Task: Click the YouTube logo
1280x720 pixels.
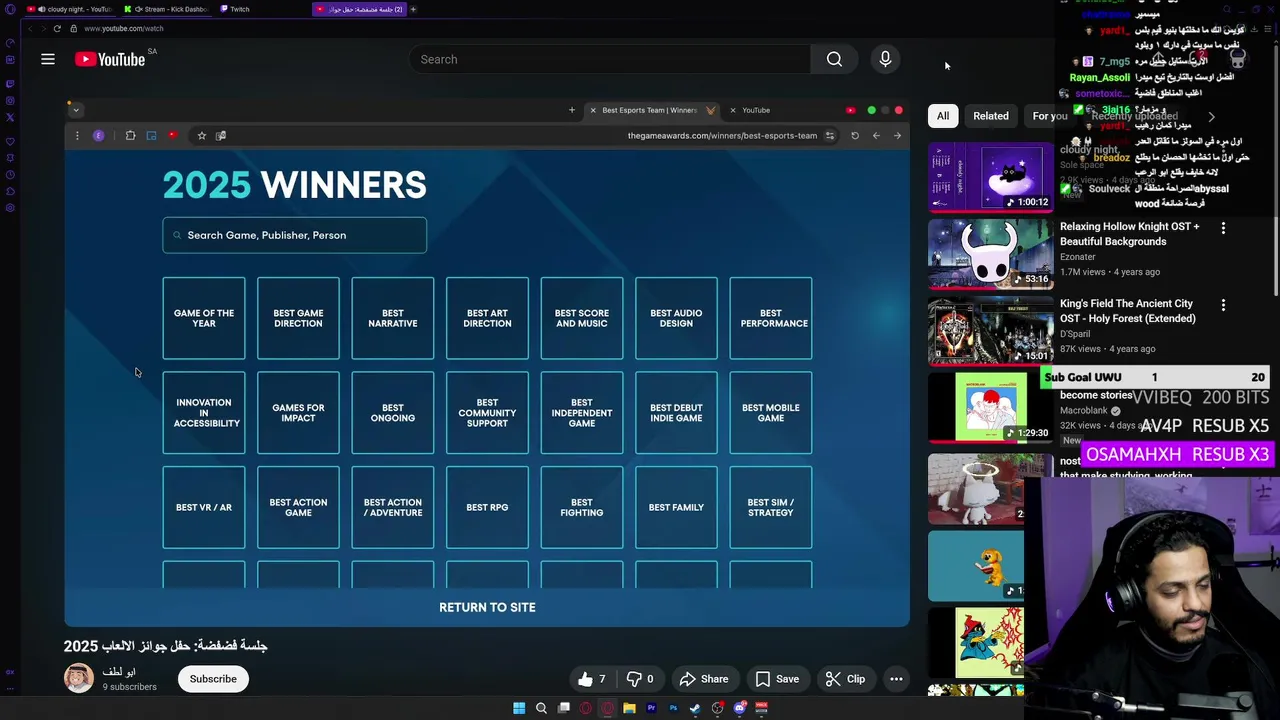Action: (x=110, y=59)
